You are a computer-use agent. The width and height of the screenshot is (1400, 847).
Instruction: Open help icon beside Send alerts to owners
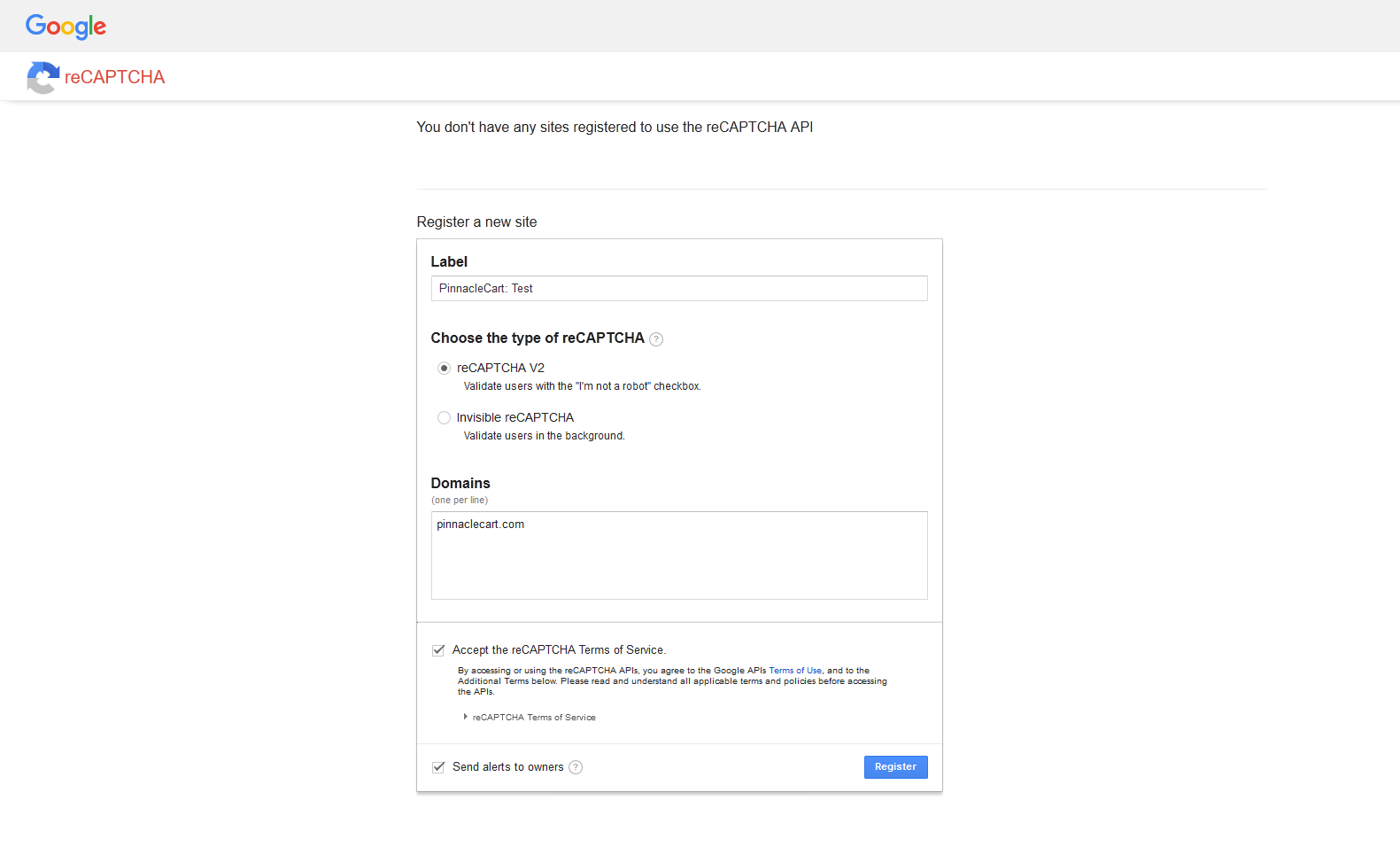[x=576, y=767]
